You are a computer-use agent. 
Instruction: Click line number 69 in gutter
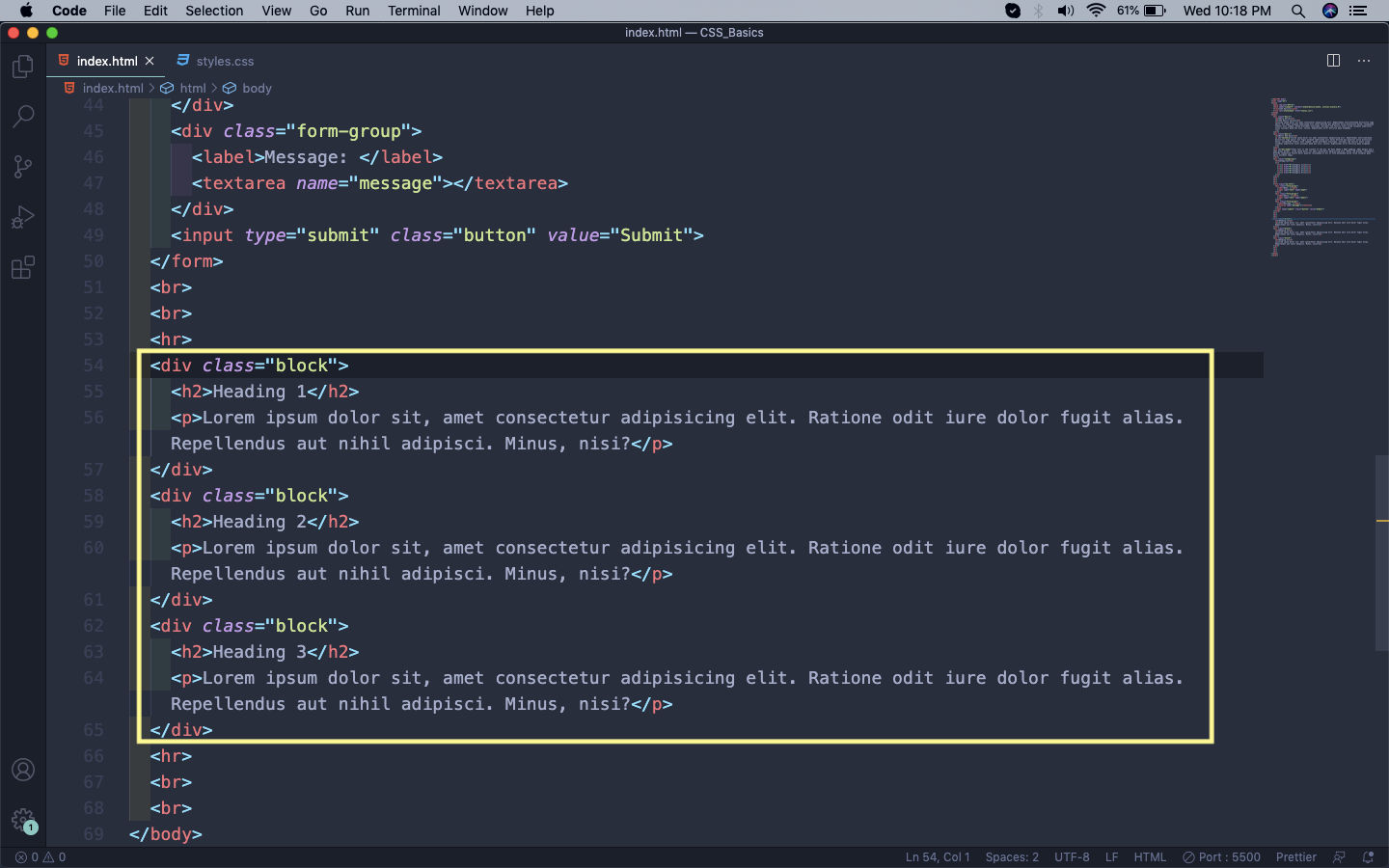coord(94,834)
